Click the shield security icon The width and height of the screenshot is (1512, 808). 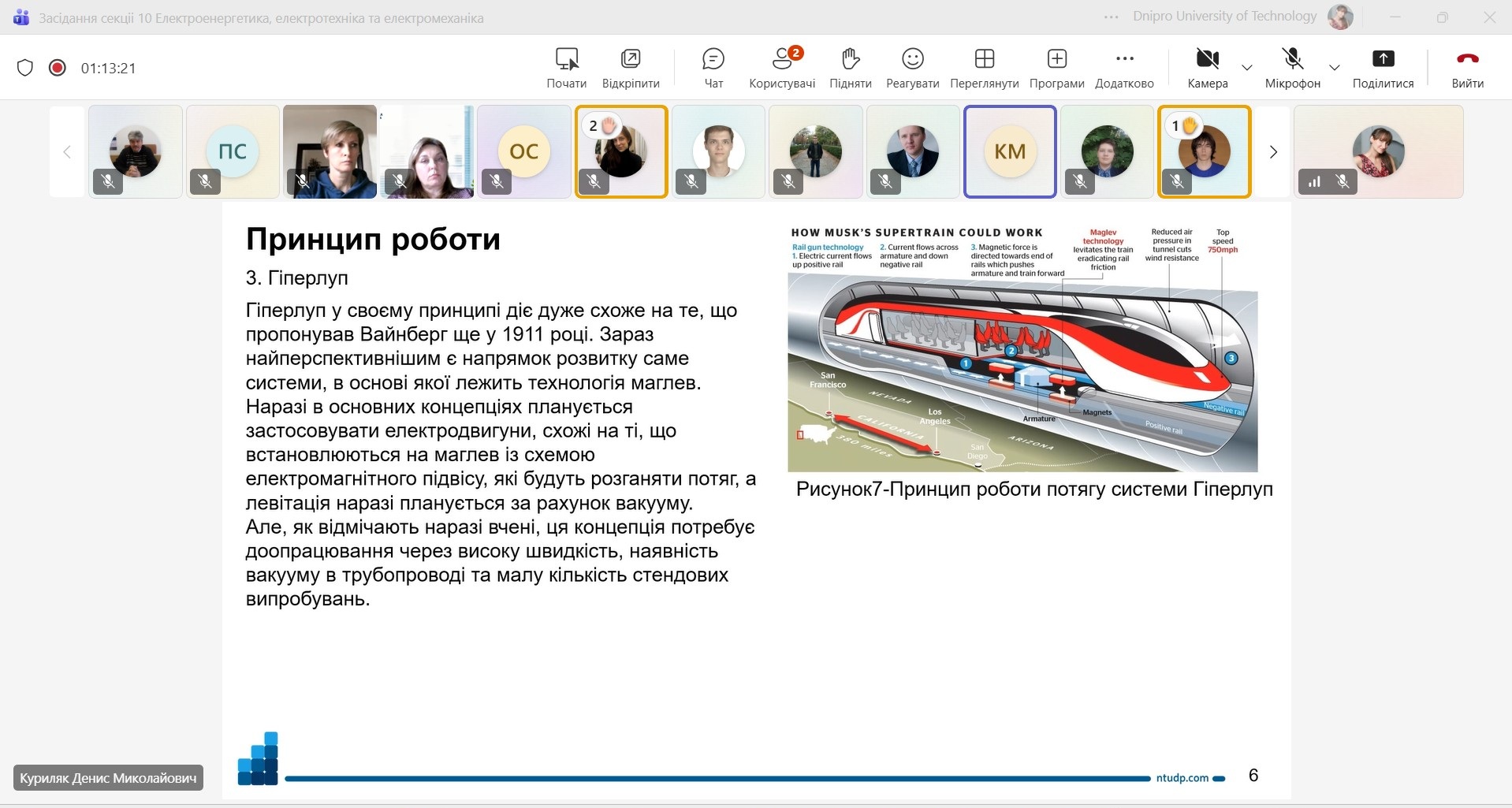click(25, 68)
